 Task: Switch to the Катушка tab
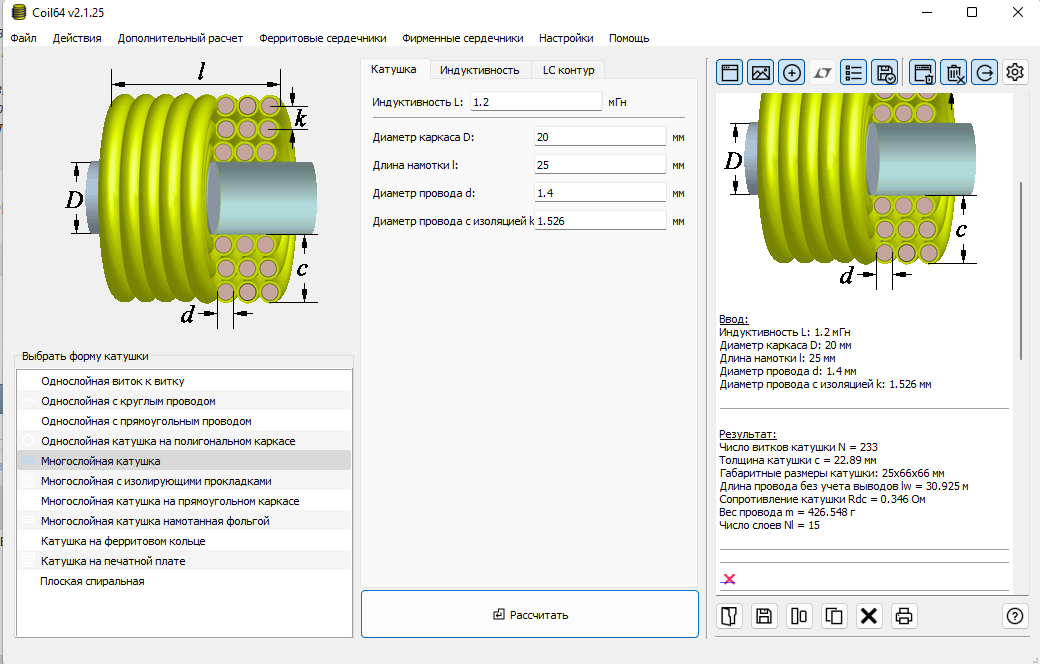point(394,69)
